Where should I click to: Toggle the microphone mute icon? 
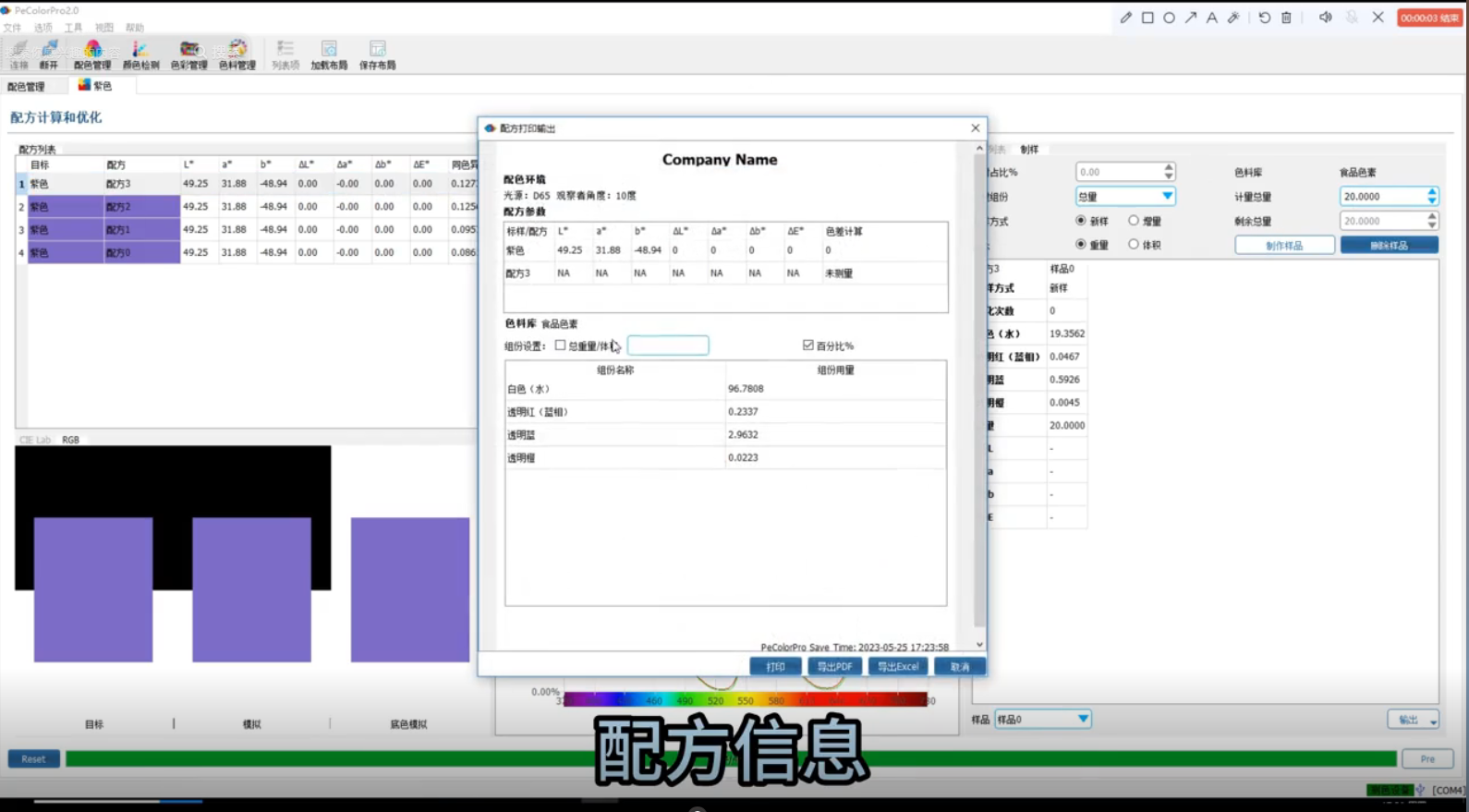[x=1352, y=18]
